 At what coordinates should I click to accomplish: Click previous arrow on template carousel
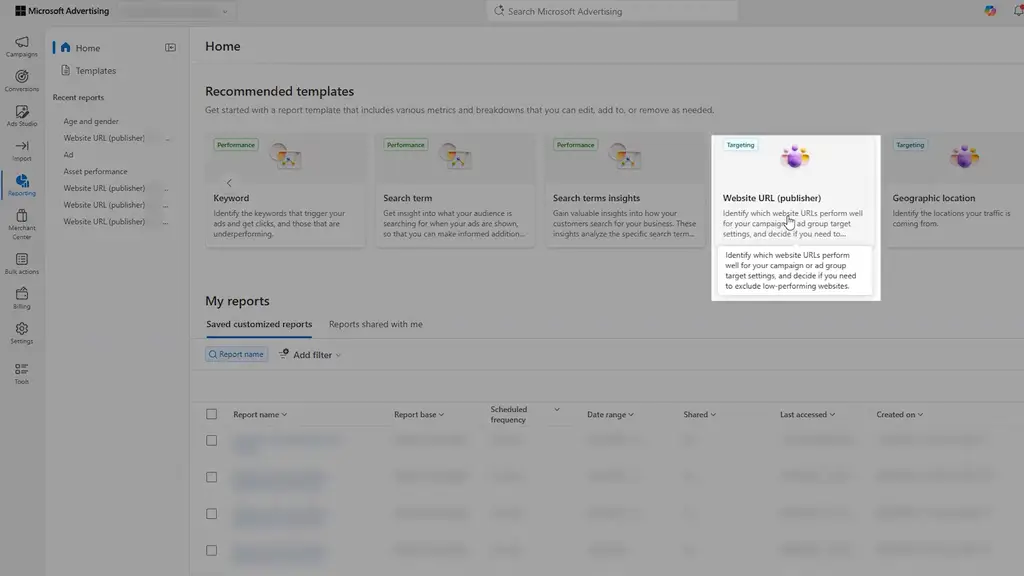(229, 183)
